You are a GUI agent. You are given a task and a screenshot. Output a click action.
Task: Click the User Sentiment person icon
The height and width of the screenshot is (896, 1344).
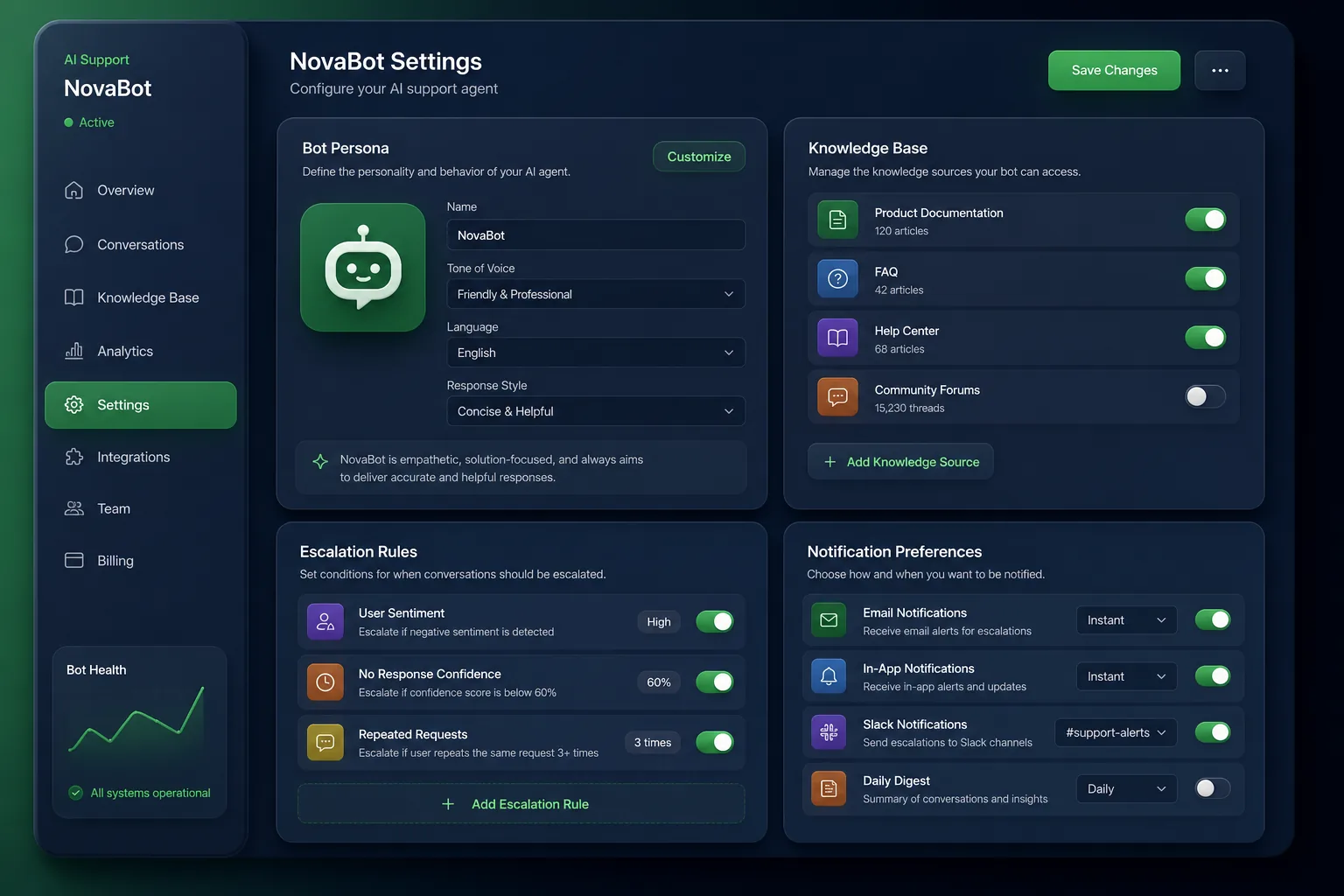click(325, 621)
